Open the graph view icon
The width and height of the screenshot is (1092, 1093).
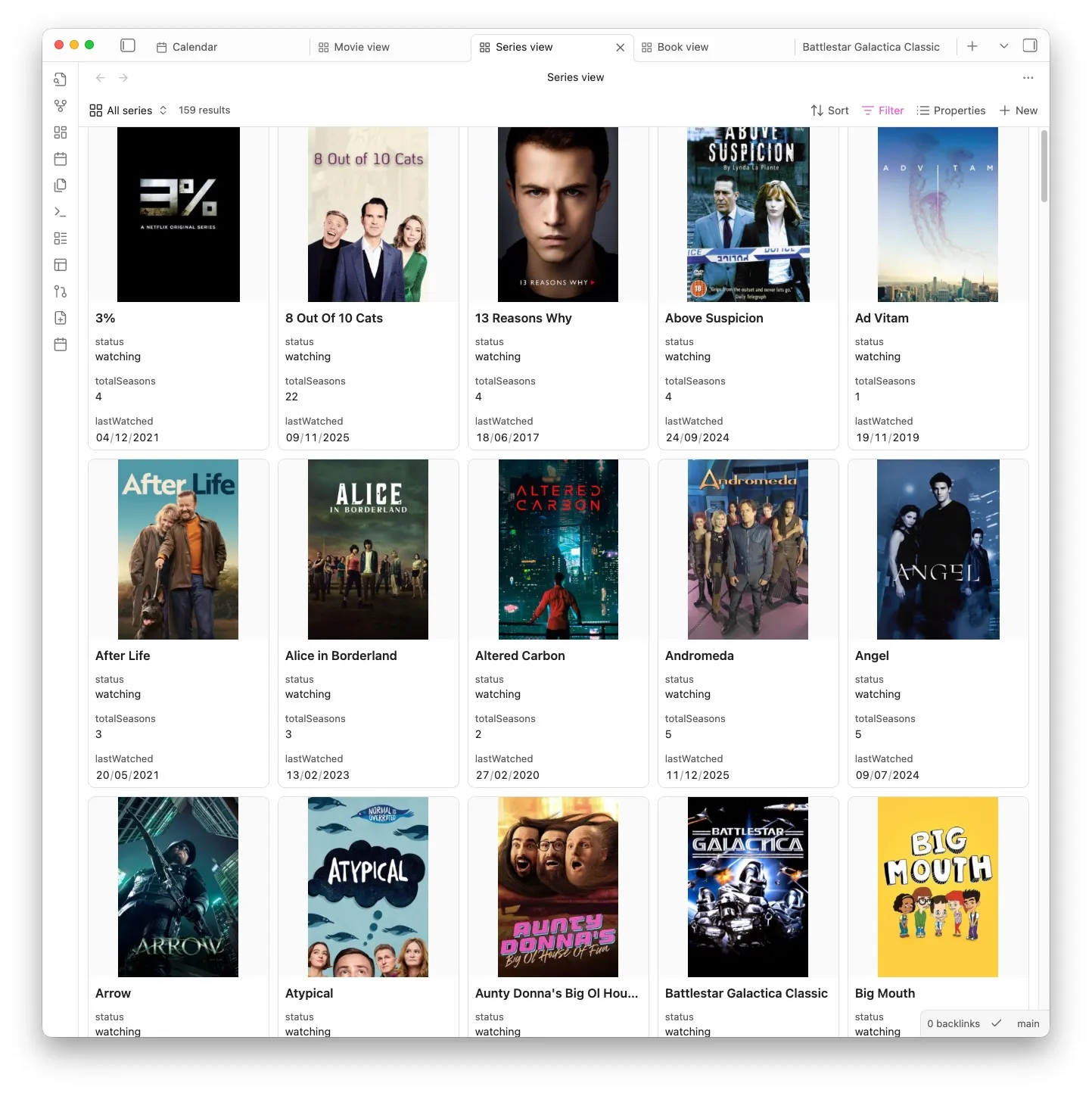[x=61, y=106]
